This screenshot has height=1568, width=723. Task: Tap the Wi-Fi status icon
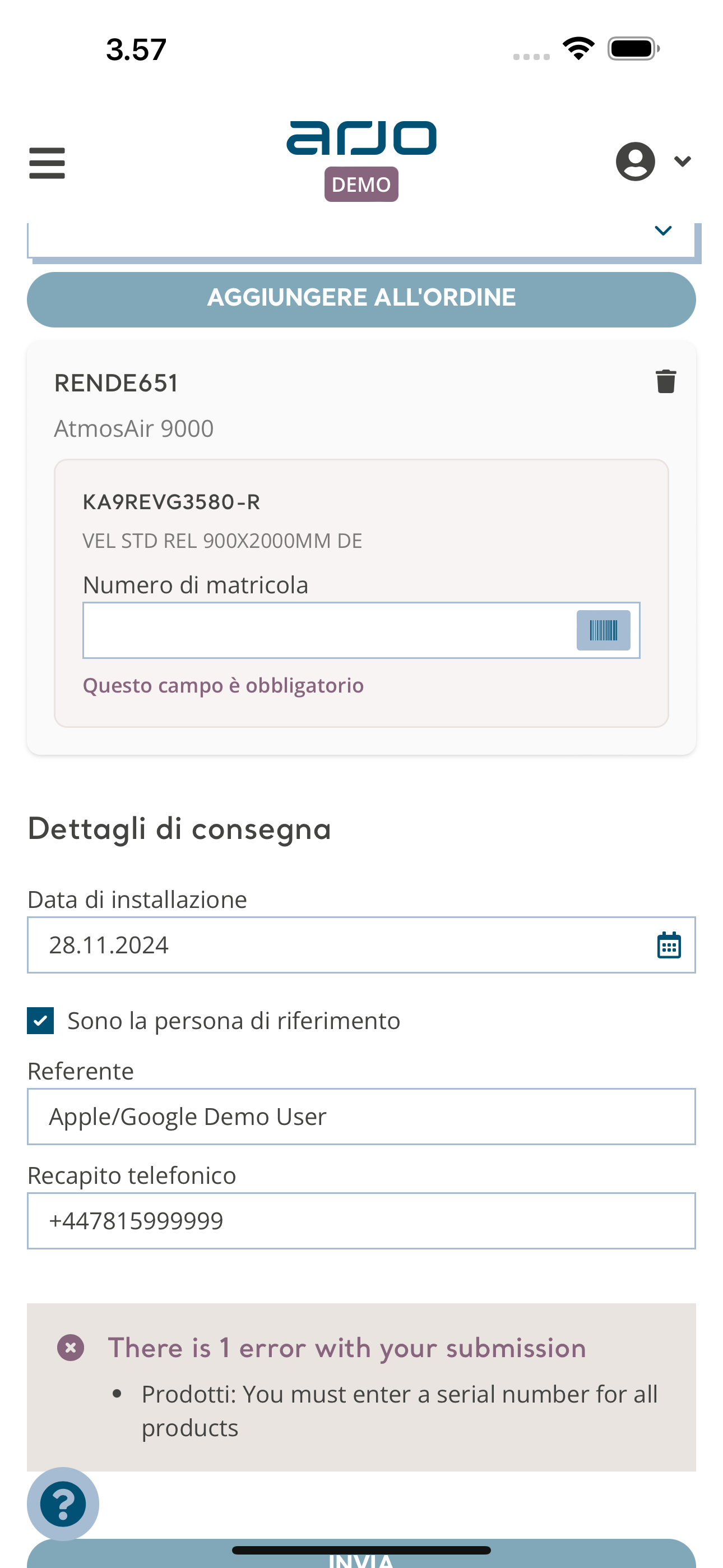point(578,49)
